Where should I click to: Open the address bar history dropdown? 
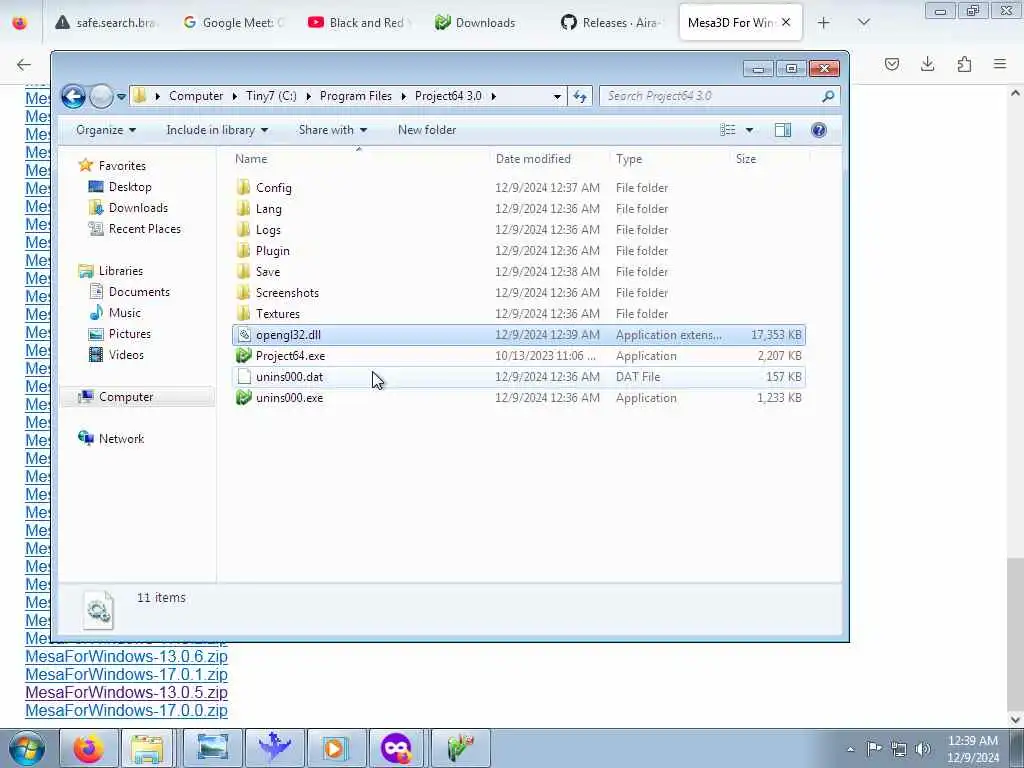[x=557, y=96]
